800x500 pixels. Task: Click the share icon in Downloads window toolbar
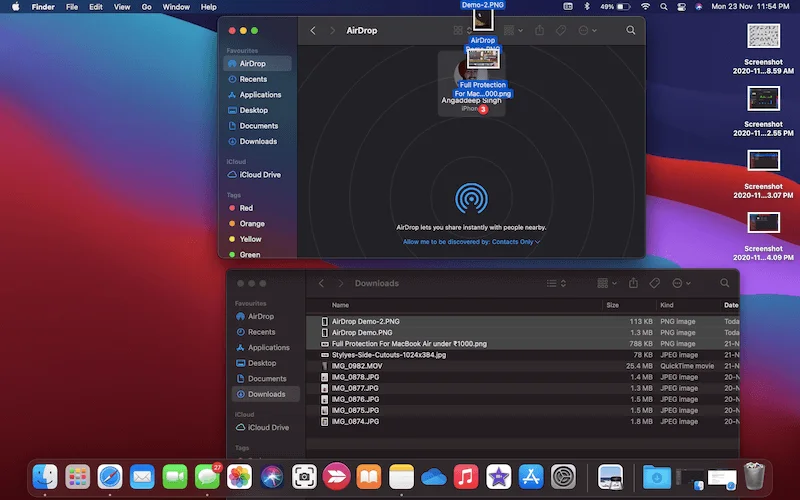[633, 283]
